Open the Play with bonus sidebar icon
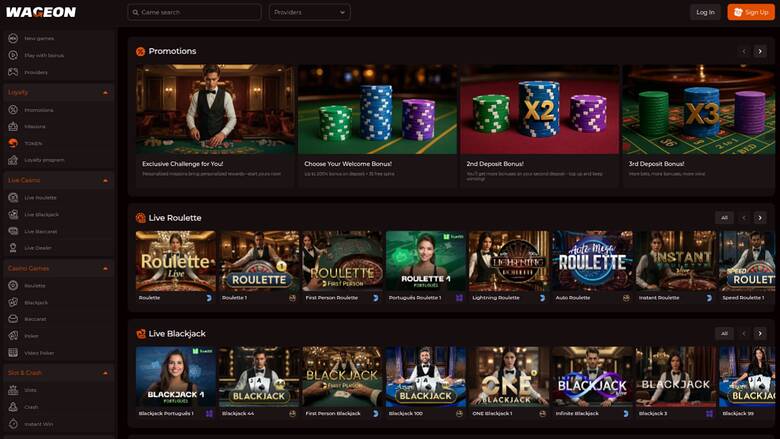Screen dimensions: 780x439 pos(13,55)
